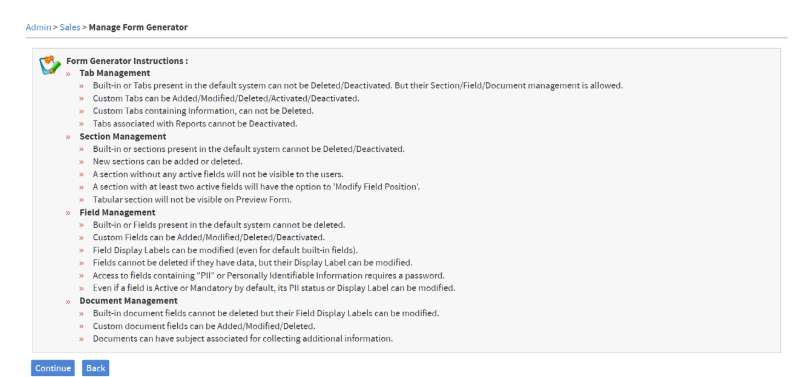Click the red arrow bullet beside Tab Management

point(68,74)
